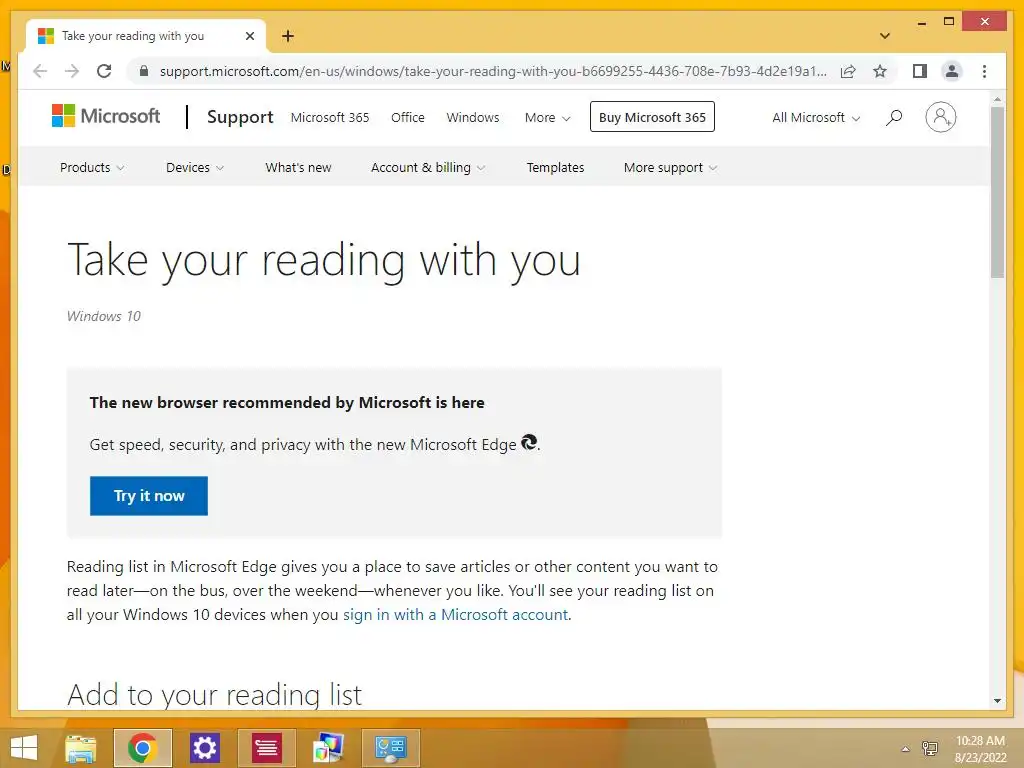
Task: Click the browser back arrow
Action: 40,71
